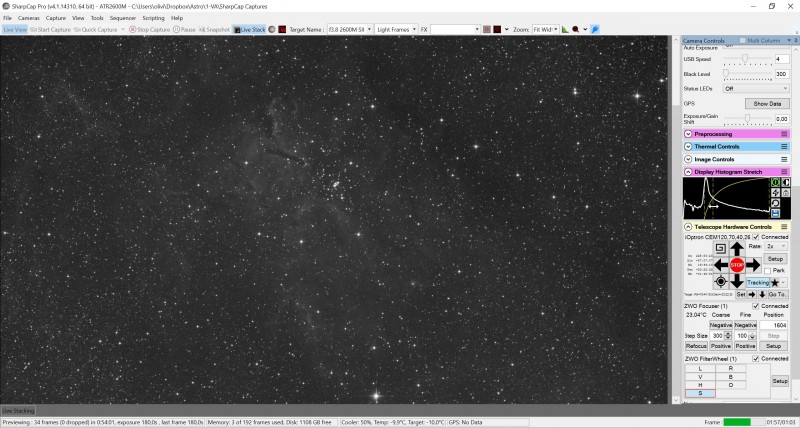This screenshot has height=428, width=800.
Task: Click the focuser Refocus button
Action: pyautogui.click(x=696, y=346)
